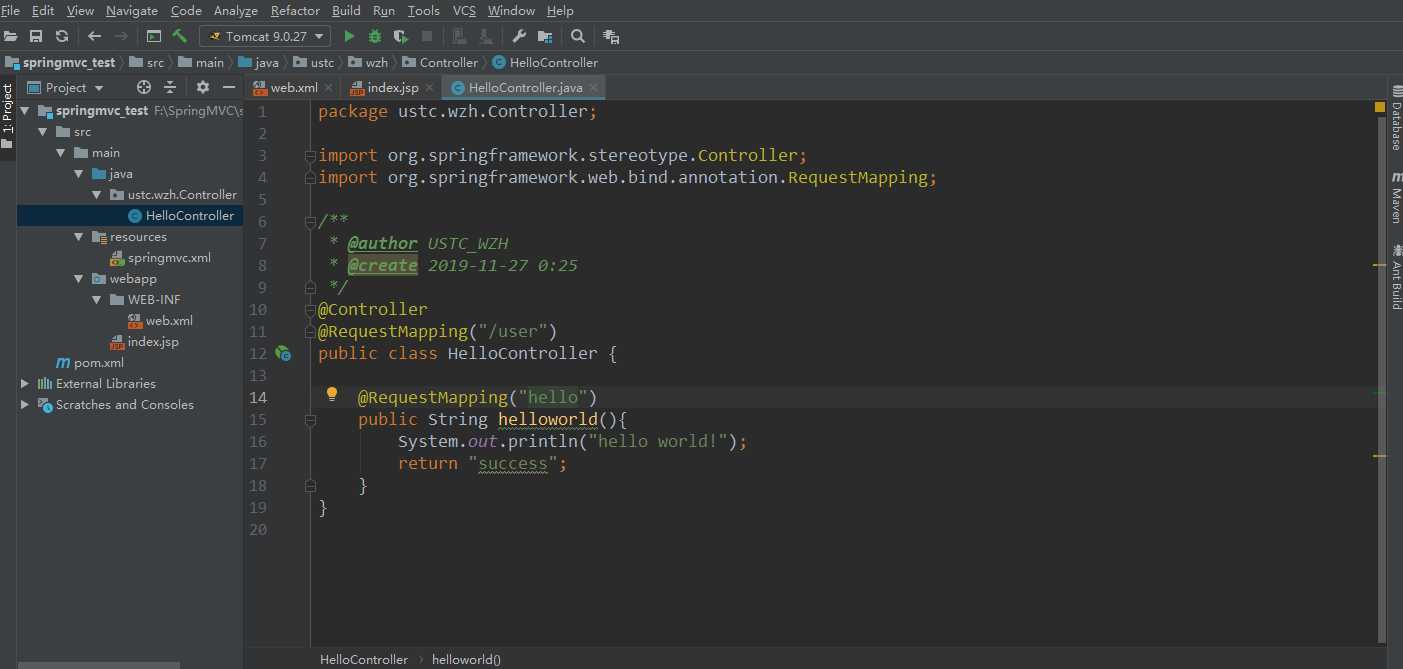The image size is (1403, 669).
Task: Click the Open folder toolbar icon
Action: (11, 36)
